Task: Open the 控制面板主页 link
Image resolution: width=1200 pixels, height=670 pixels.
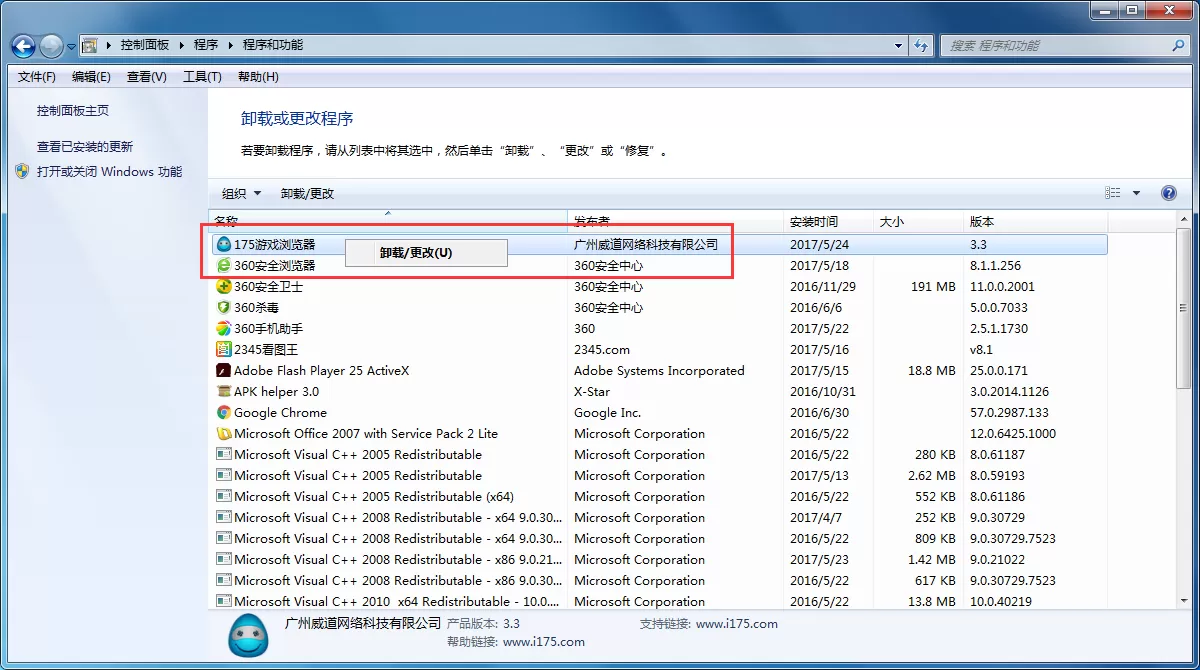Action: coord(73,111)
